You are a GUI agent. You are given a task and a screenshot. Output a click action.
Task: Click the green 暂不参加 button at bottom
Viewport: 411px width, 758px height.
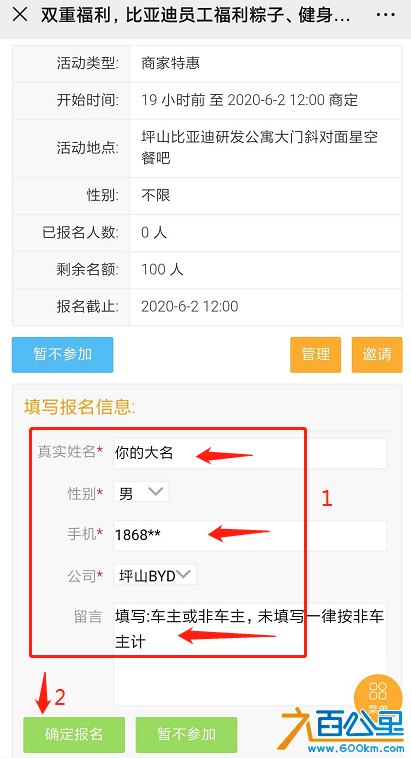tap(186, 735)
